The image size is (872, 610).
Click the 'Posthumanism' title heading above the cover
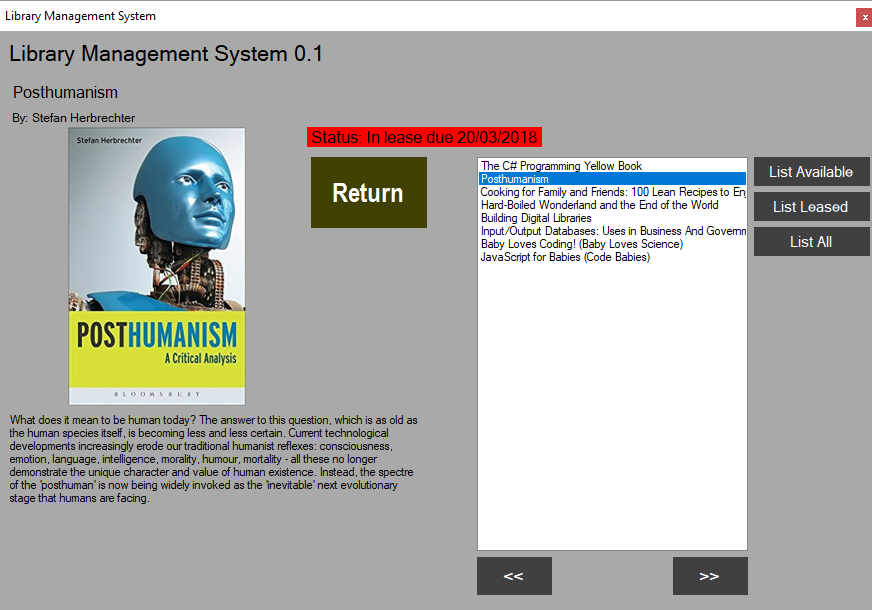(66, 92)
